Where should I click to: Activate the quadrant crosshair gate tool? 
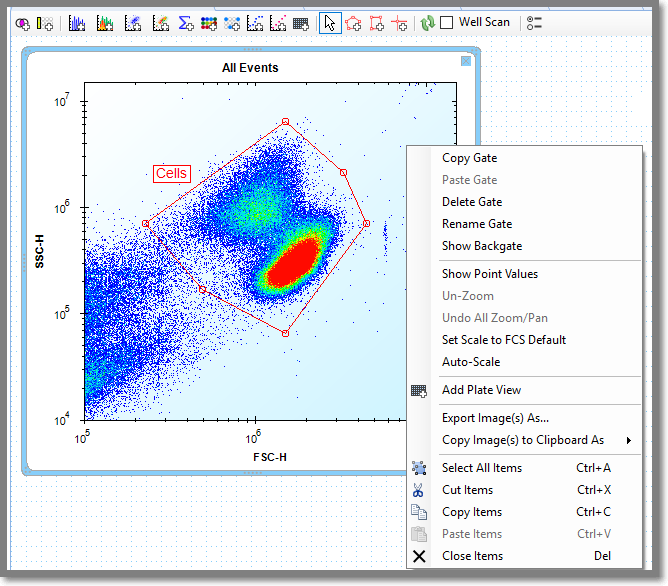pyautogui.click(x=400, y=23)
